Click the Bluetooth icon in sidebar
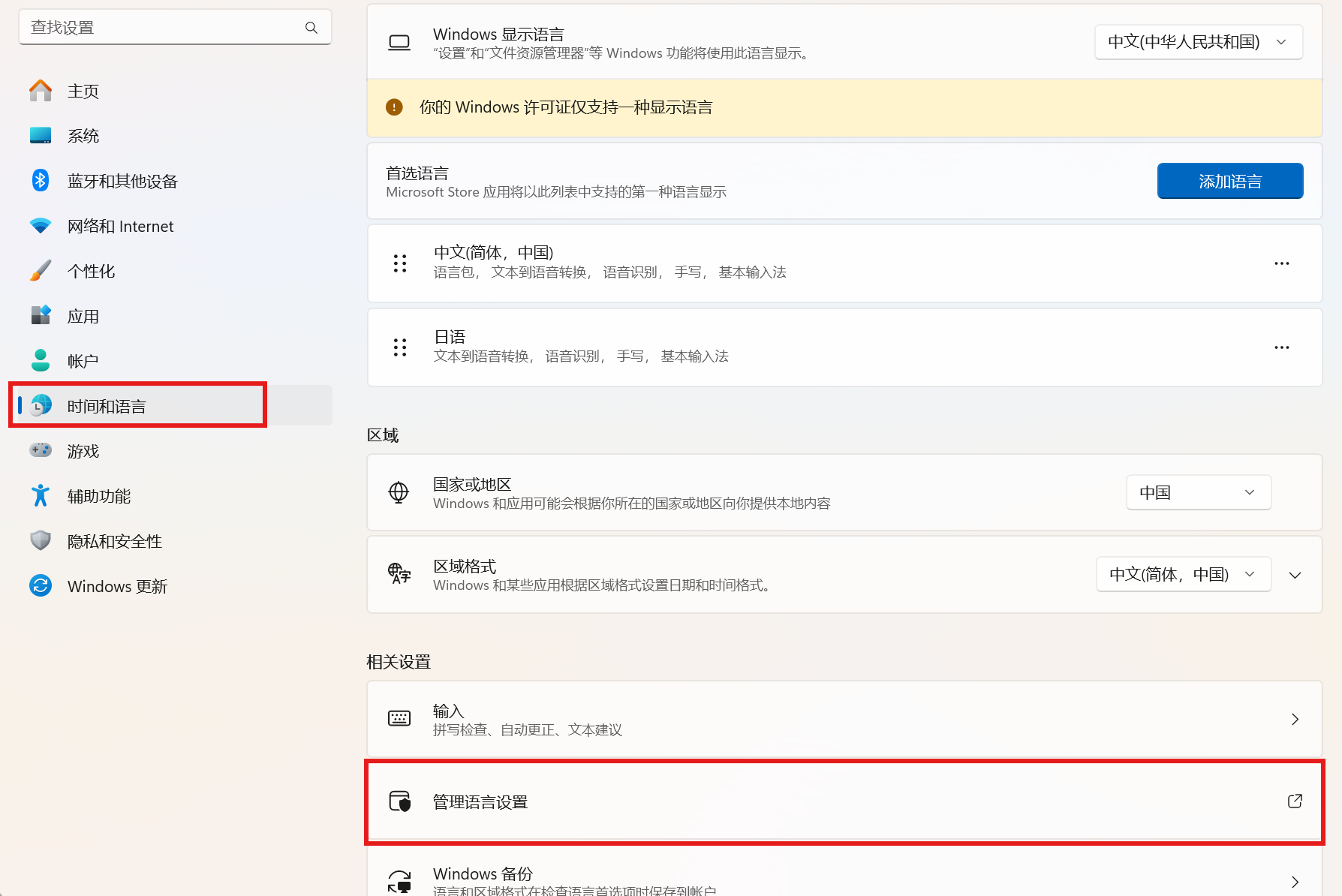1342x896 pixels. click(41, 181)
